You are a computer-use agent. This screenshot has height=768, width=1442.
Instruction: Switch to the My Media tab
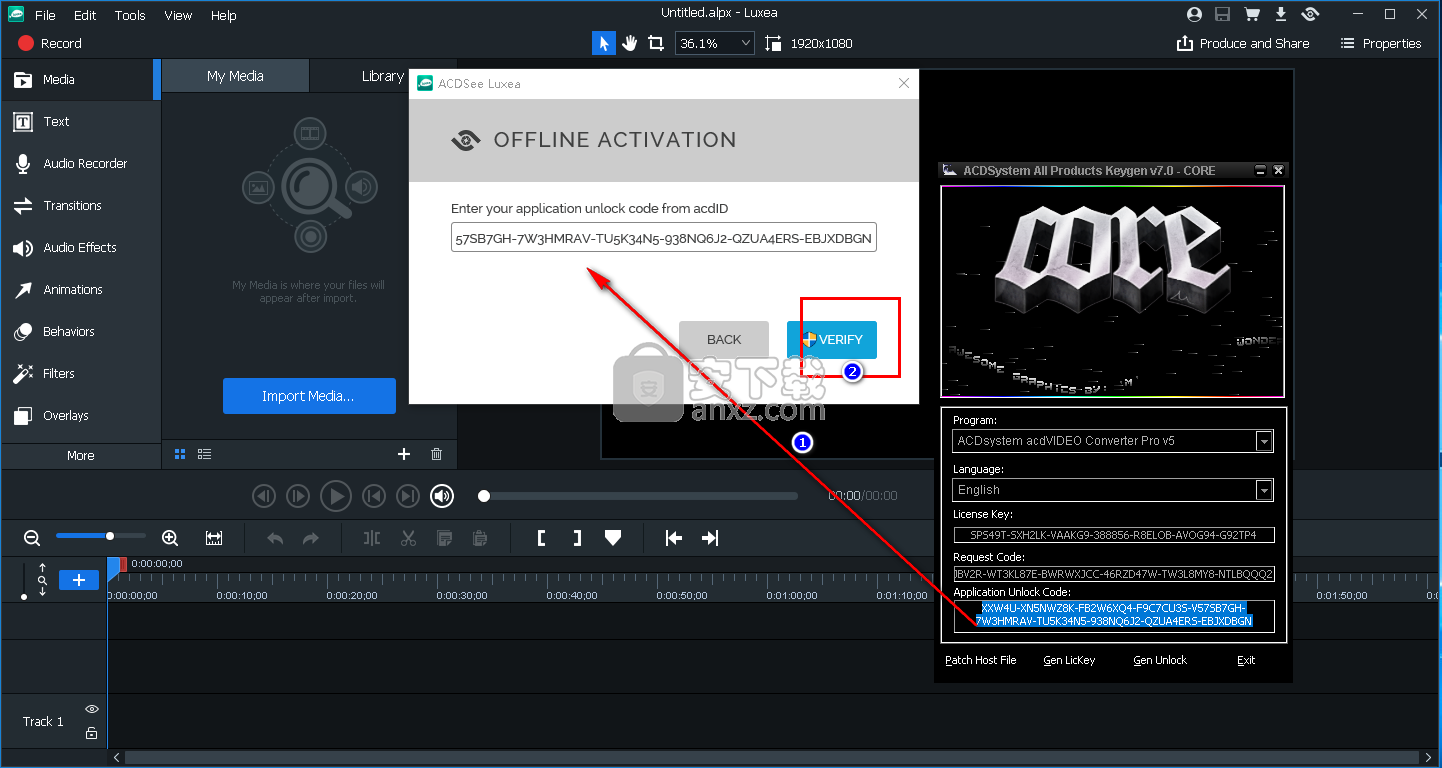pyautogui.click(x=235, y=76)
